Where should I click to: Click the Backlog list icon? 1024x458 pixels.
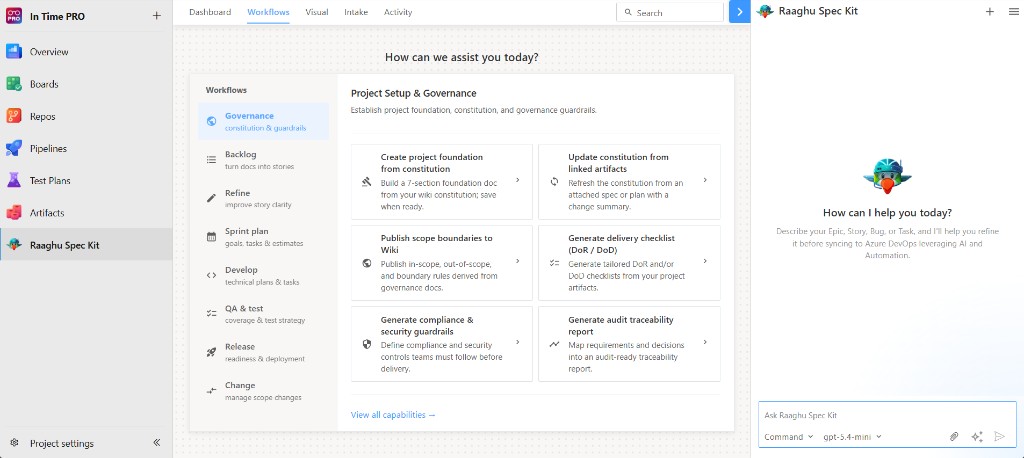coord(211,159)
